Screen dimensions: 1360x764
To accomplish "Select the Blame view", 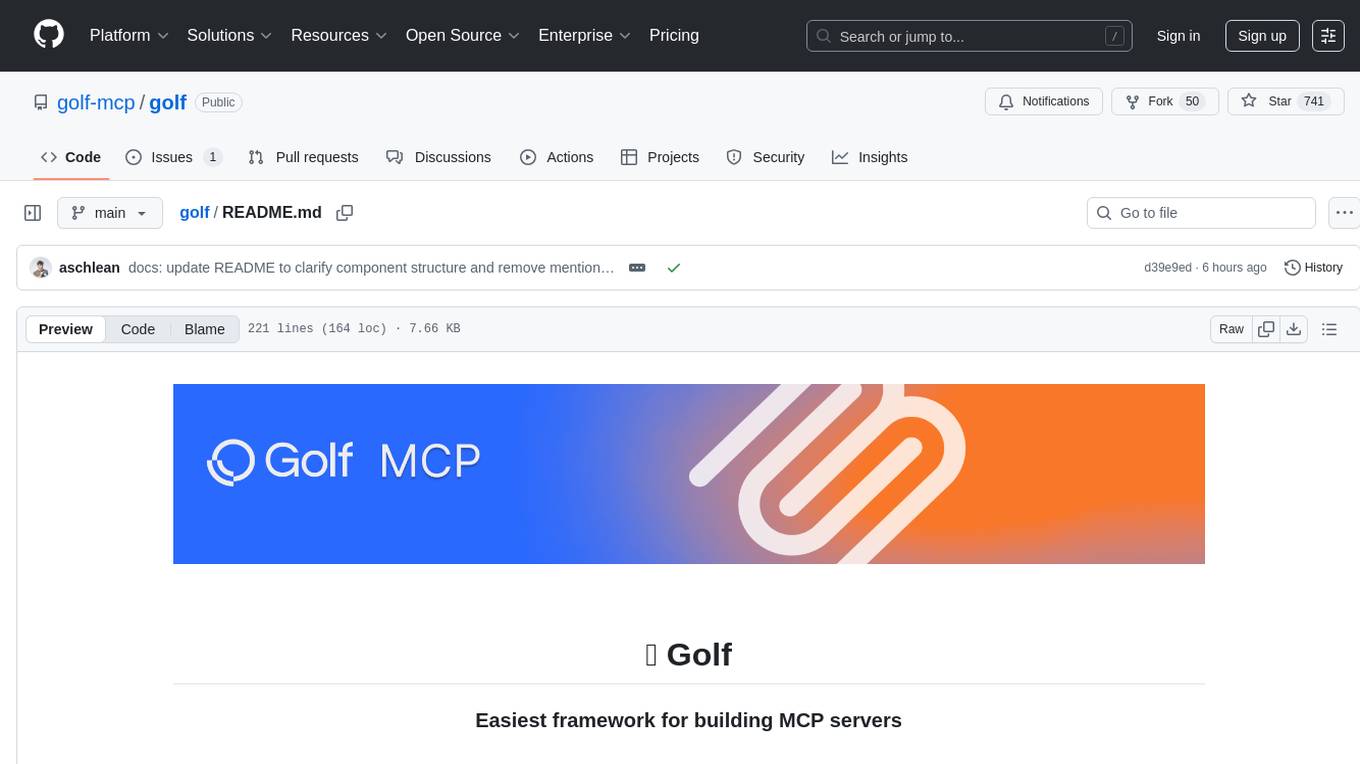I will (204, 329).
